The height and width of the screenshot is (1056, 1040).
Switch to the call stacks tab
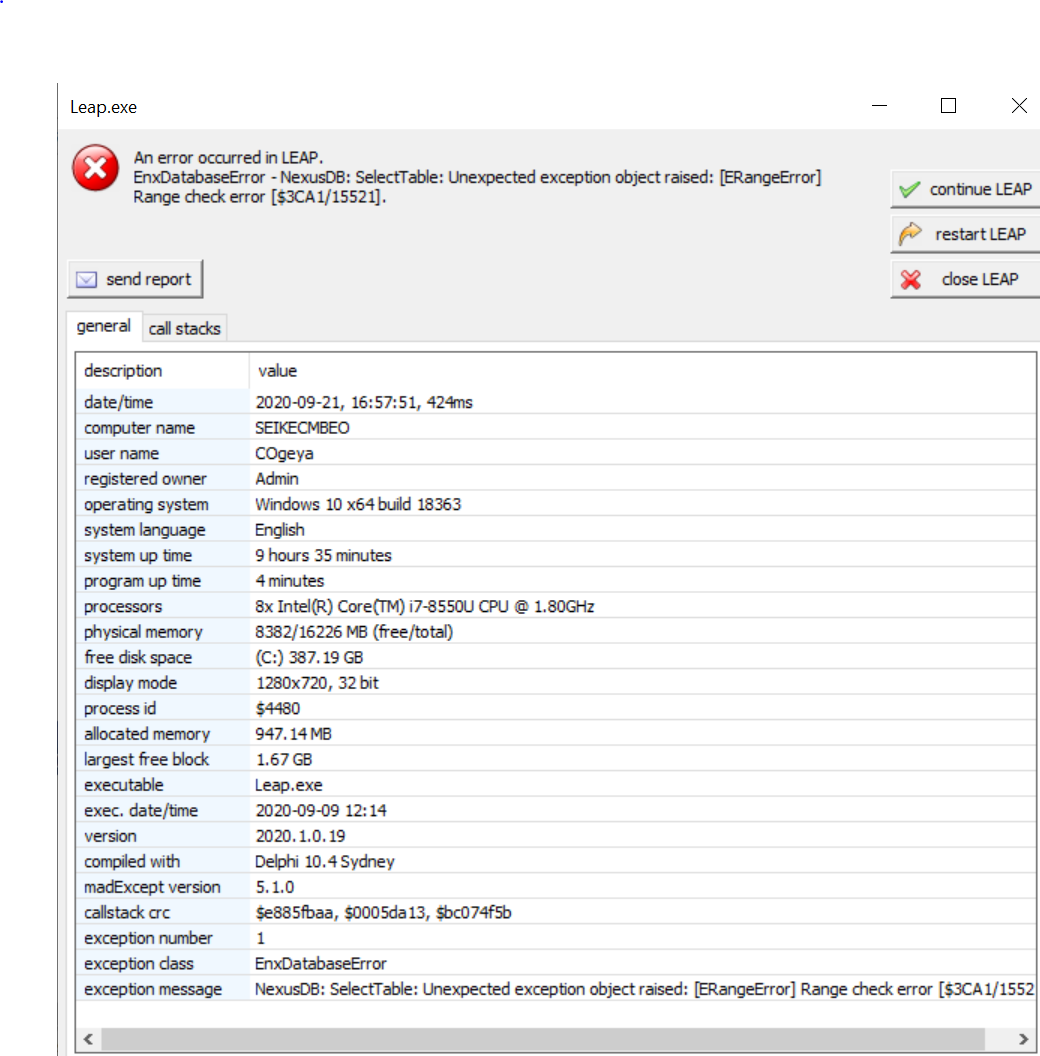(185, 329)
